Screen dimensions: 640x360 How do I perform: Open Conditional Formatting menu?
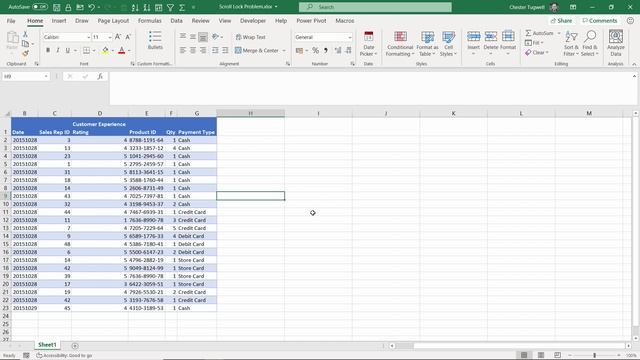[x=400, y=44]
